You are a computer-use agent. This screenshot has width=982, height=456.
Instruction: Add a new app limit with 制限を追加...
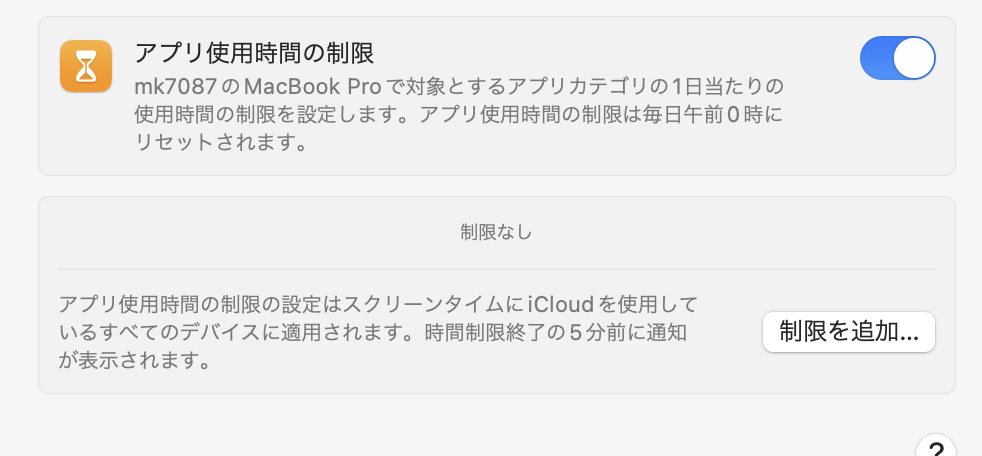click(x=849, y=332)
